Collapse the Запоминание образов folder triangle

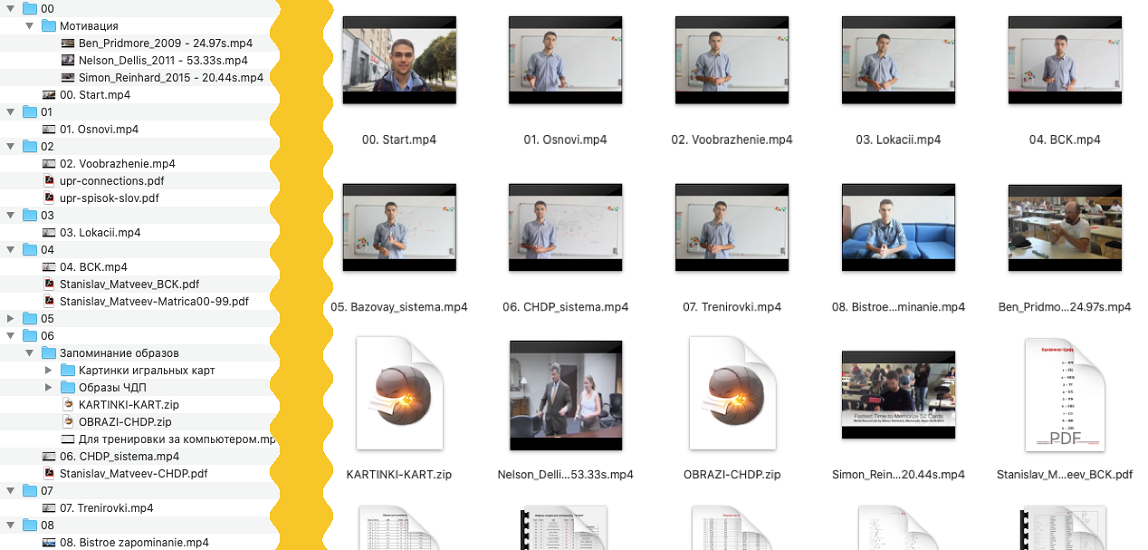(x=29, y=353)
